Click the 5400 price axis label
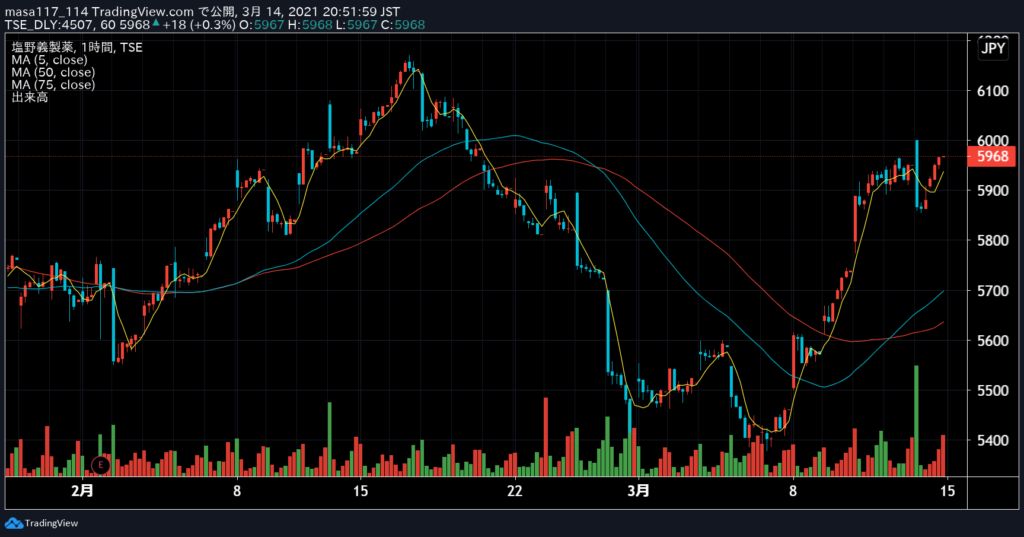1024x537 pixels. 993,440
